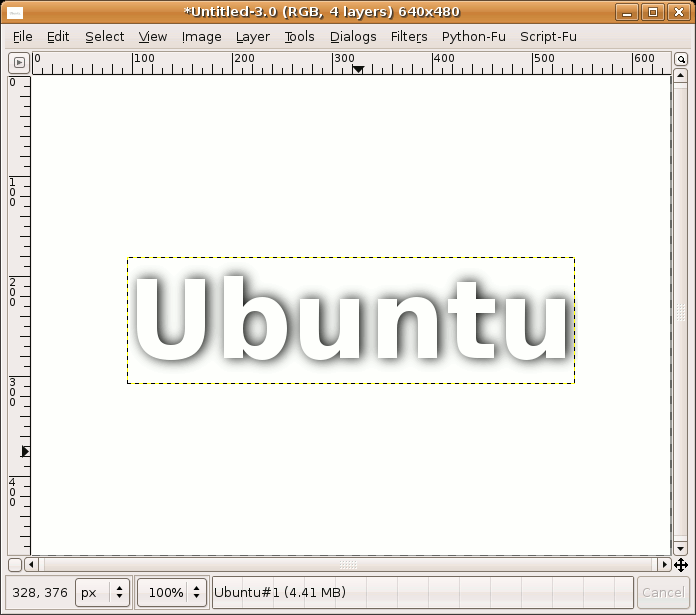696x615 pixels.
Task: Open the Image menu
Action: [202, 36]
